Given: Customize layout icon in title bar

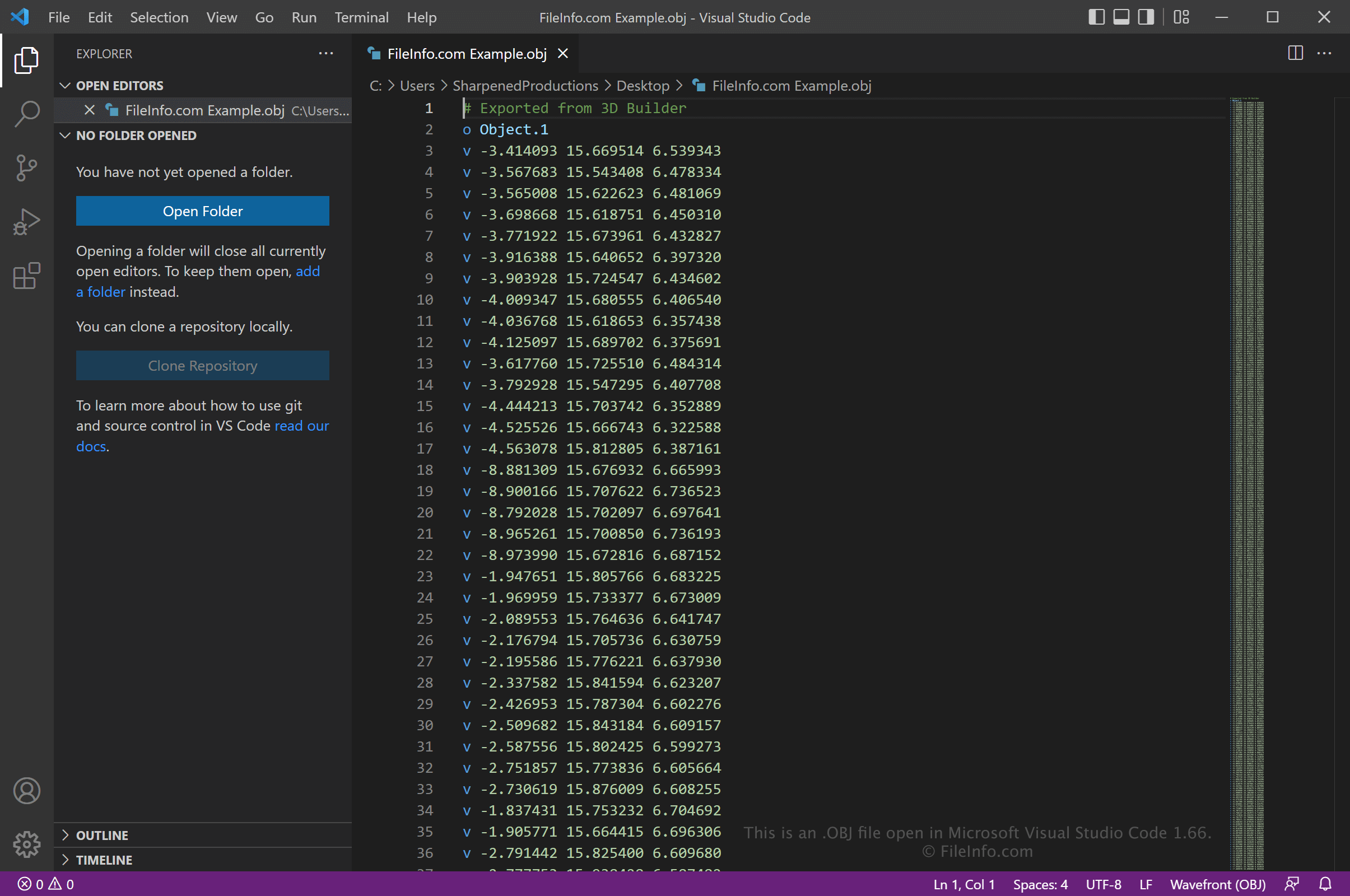Looking at the screenshot, I should [1181, 17].
